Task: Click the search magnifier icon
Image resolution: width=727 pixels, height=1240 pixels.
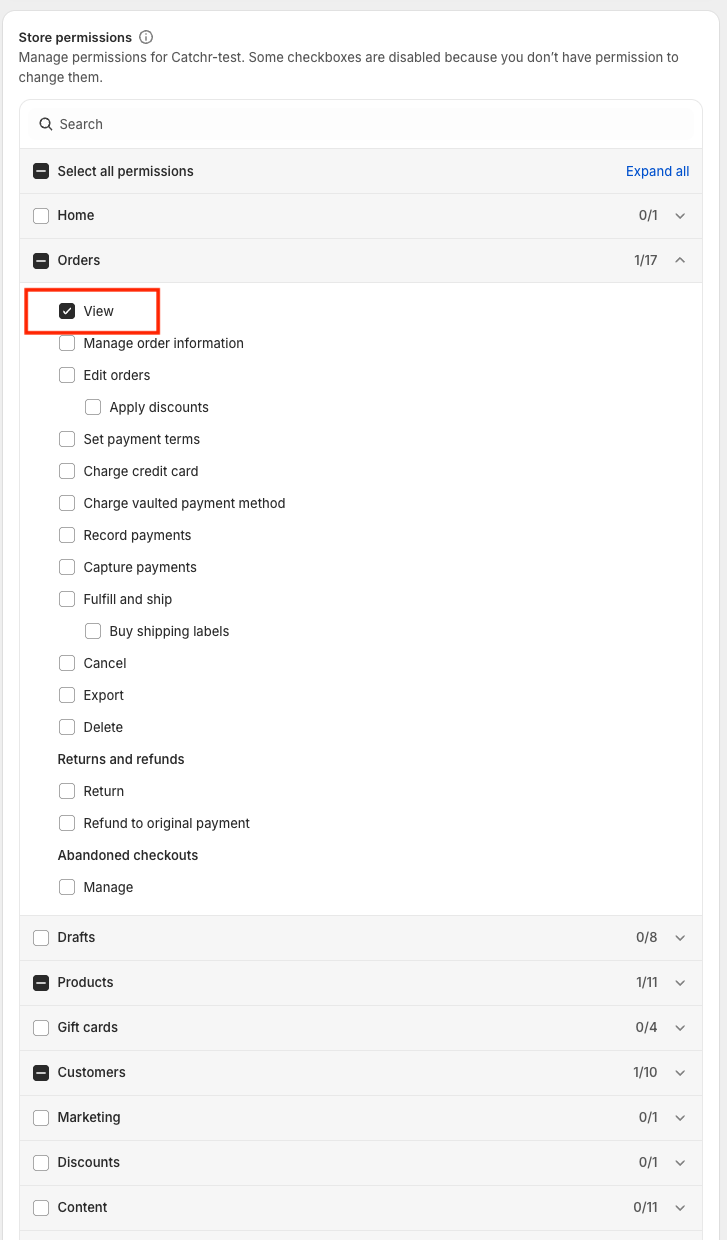Action: pos(45,124)
